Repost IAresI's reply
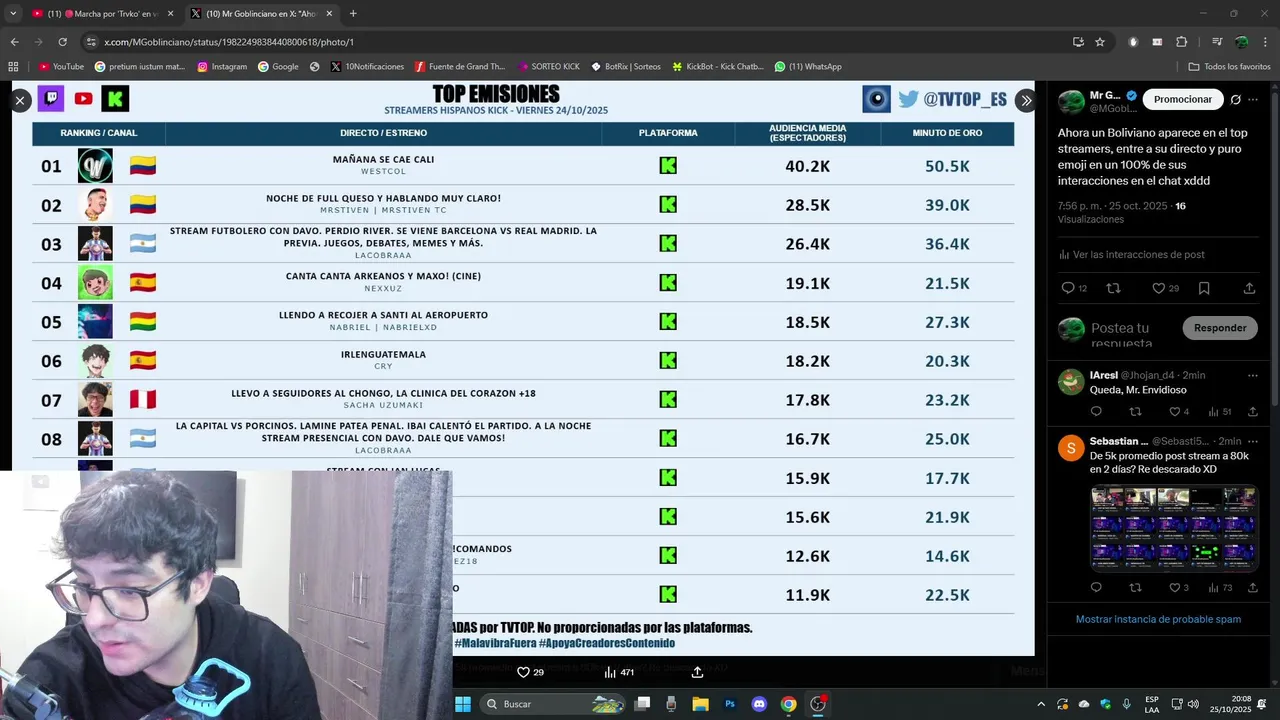1280x720 pixels. pyautogui.click(x=1135, y=411)
